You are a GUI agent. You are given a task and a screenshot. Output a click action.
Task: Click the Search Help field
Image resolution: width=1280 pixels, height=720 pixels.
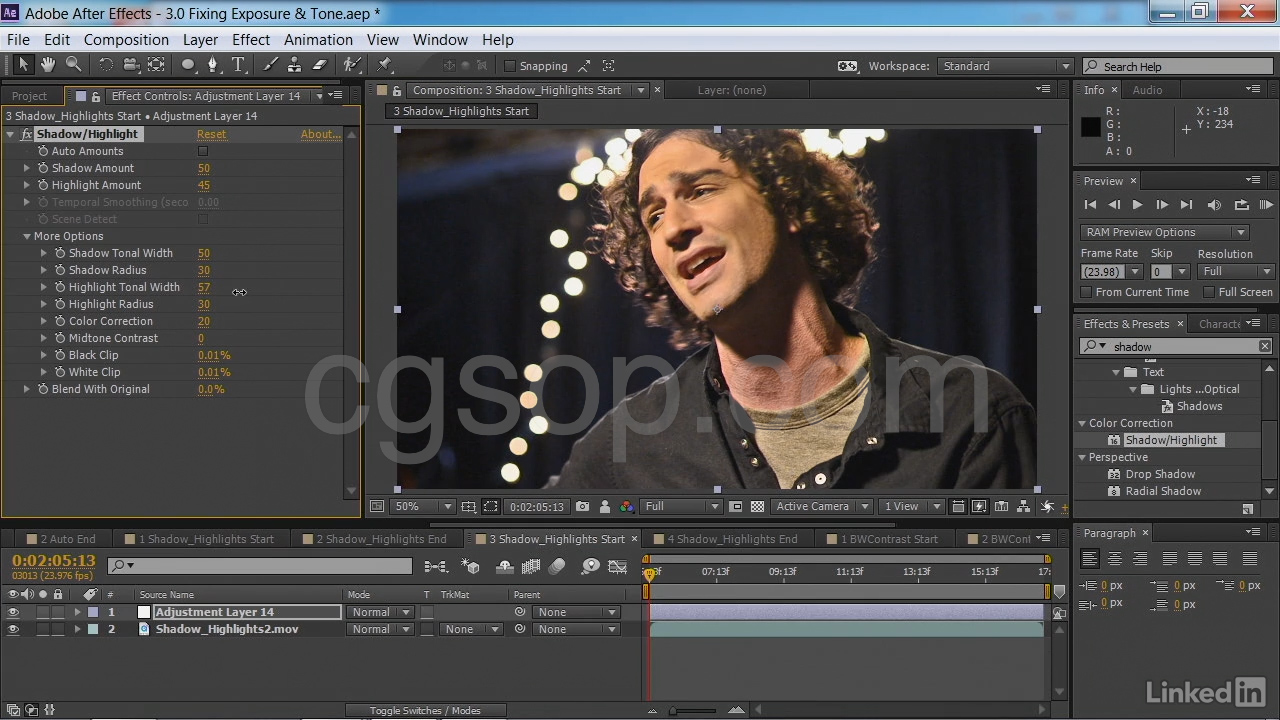click(1177, 66)
